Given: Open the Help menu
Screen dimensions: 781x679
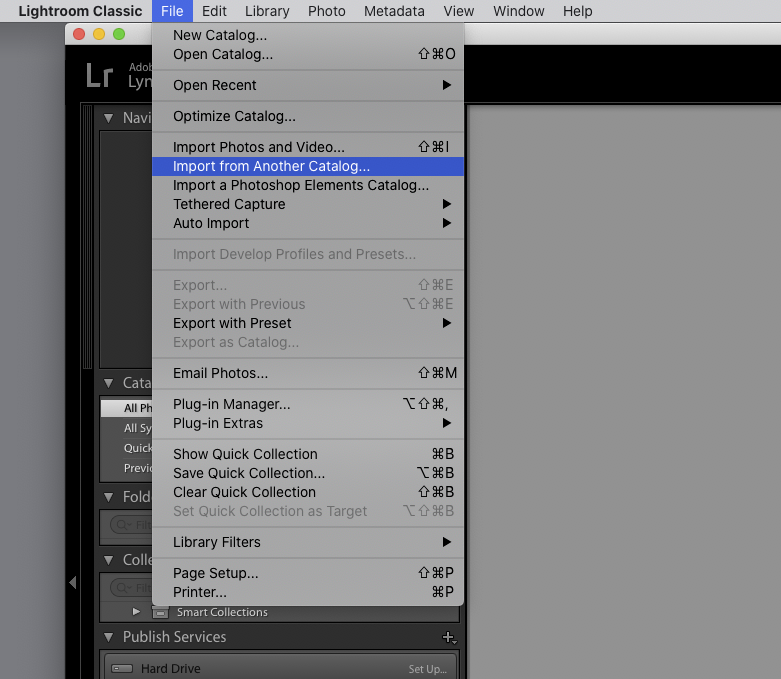Looking at the screenshot, I should pos(577,11).
